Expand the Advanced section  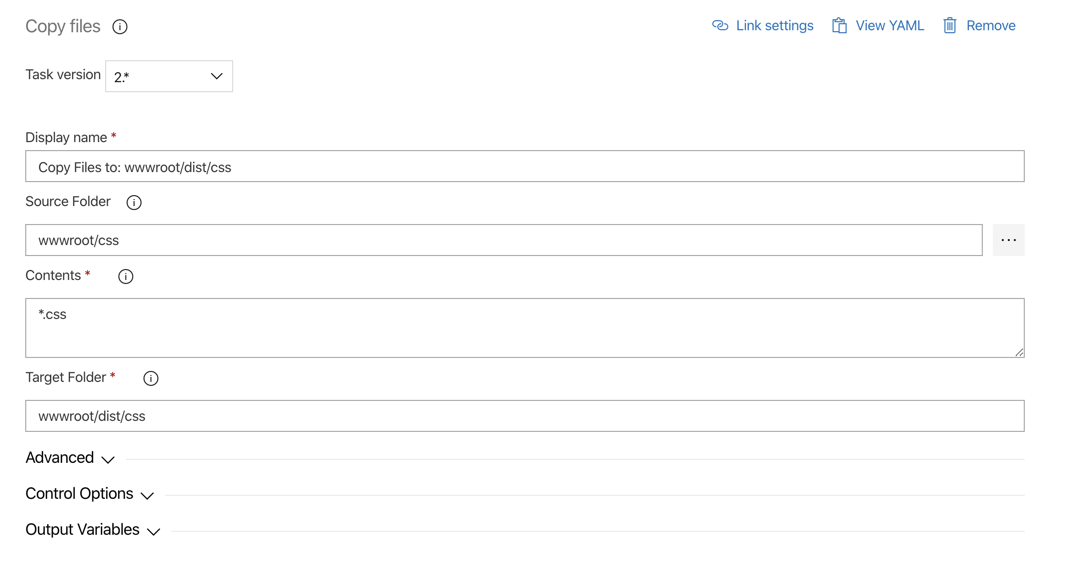(x=70, y=458)
